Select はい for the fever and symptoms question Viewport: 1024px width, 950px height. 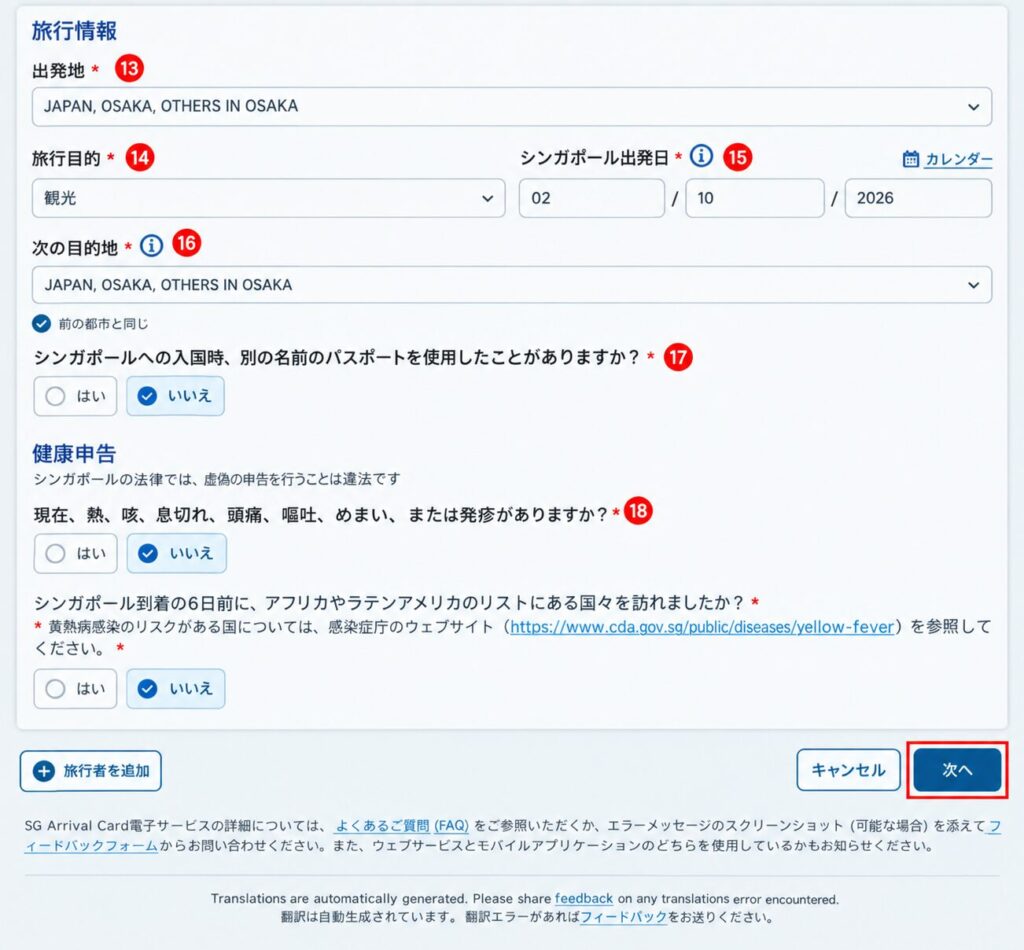75,554
